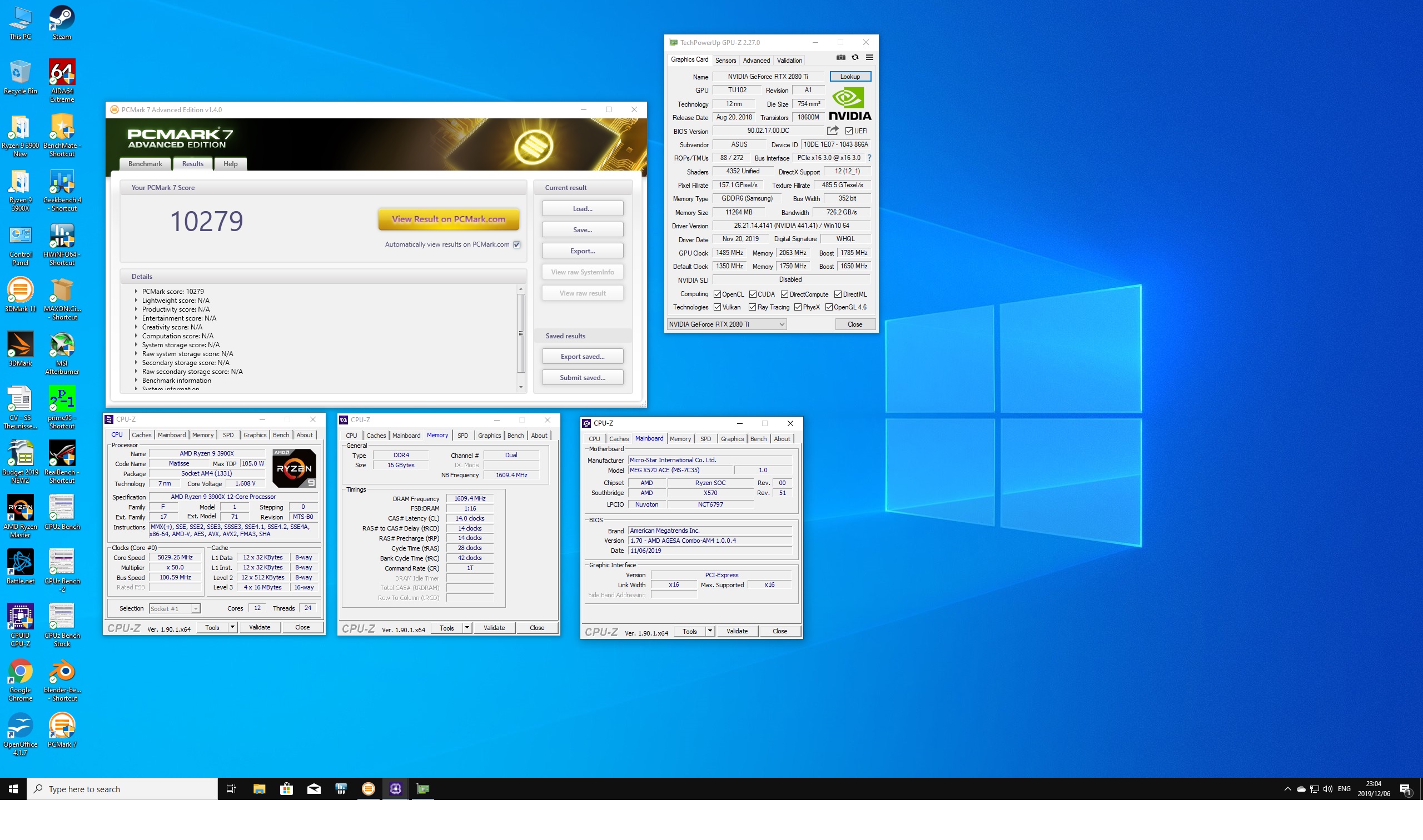Screen dimensions: 1423x840
Task: Open Tools dropdown arrow in CPU-Z Memory window
Action: point(466,628)
